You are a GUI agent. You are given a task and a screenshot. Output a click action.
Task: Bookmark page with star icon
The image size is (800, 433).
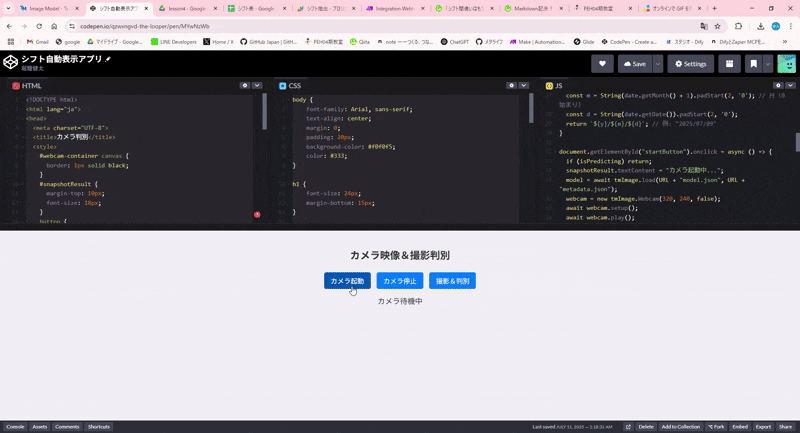717,26
